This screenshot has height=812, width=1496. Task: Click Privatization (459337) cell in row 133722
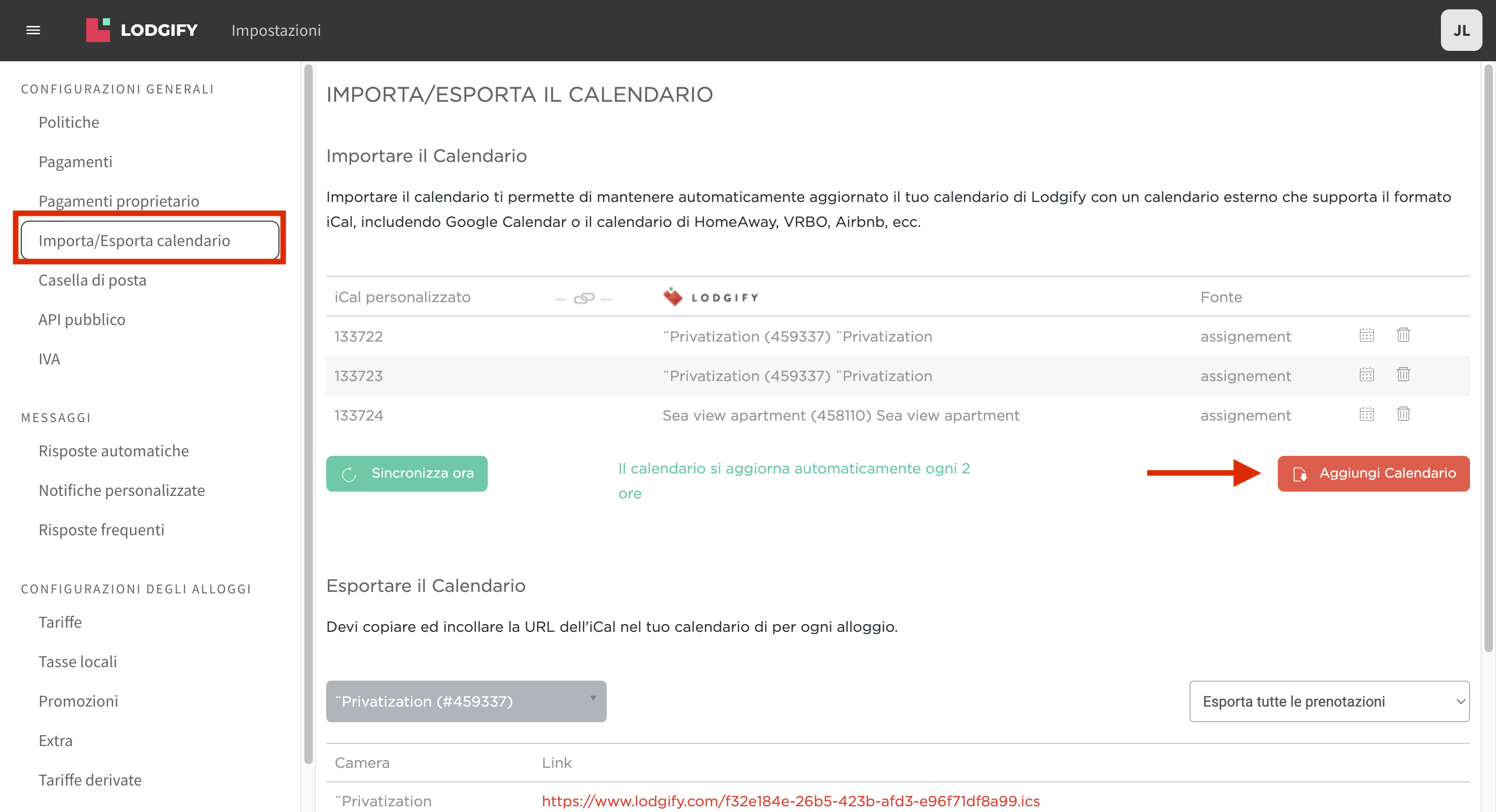pos(797,336)
